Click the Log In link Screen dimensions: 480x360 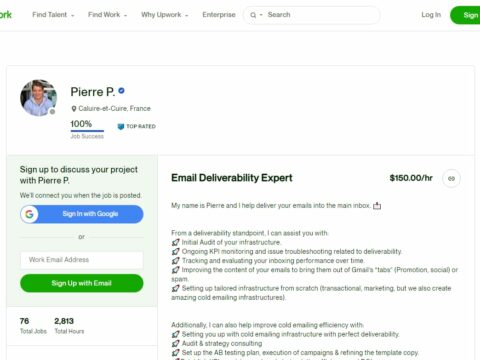pyautogui.click(x=431, y=15)
